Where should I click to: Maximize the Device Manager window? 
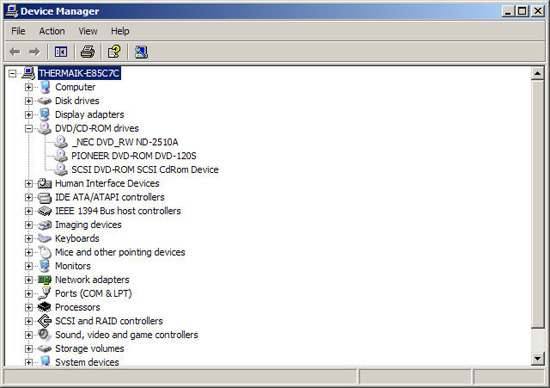coord(522,11)
